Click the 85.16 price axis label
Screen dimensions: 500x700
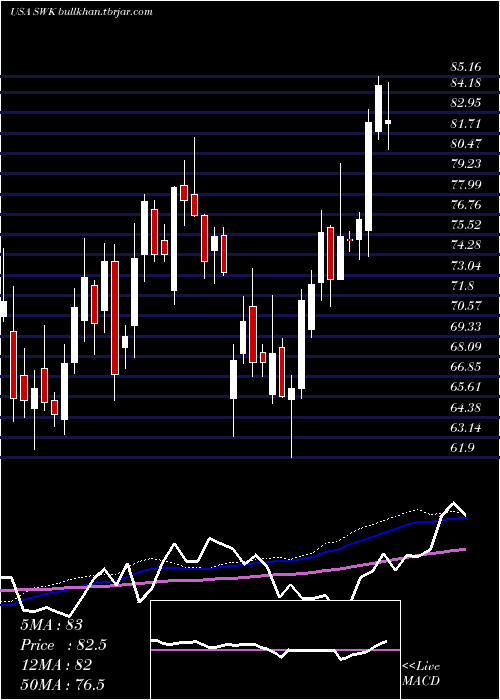click(x=466, y=67)
